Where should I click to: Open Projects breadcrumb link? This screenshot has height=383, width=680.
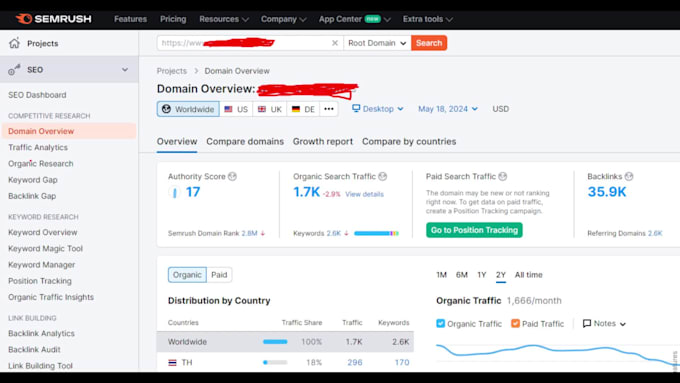tap(172, 71)
